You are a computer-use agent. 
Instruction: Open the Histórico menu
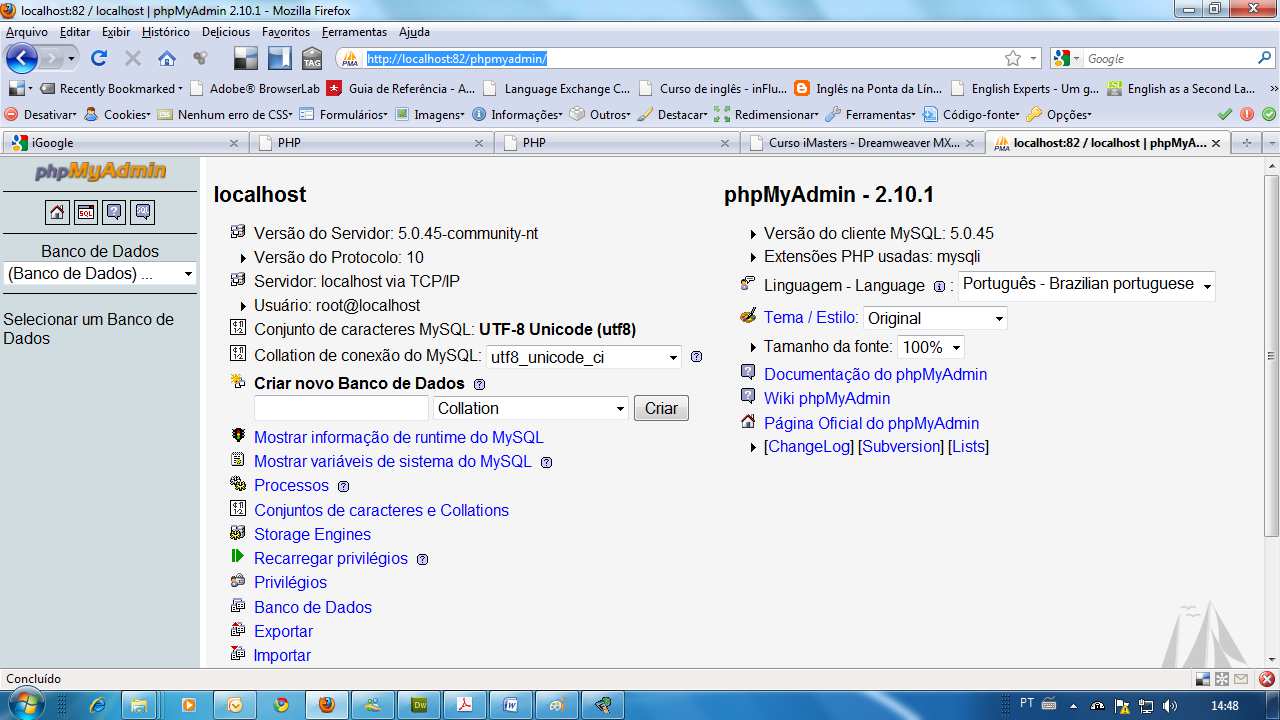pyautogui.click(x=166, y=32)
